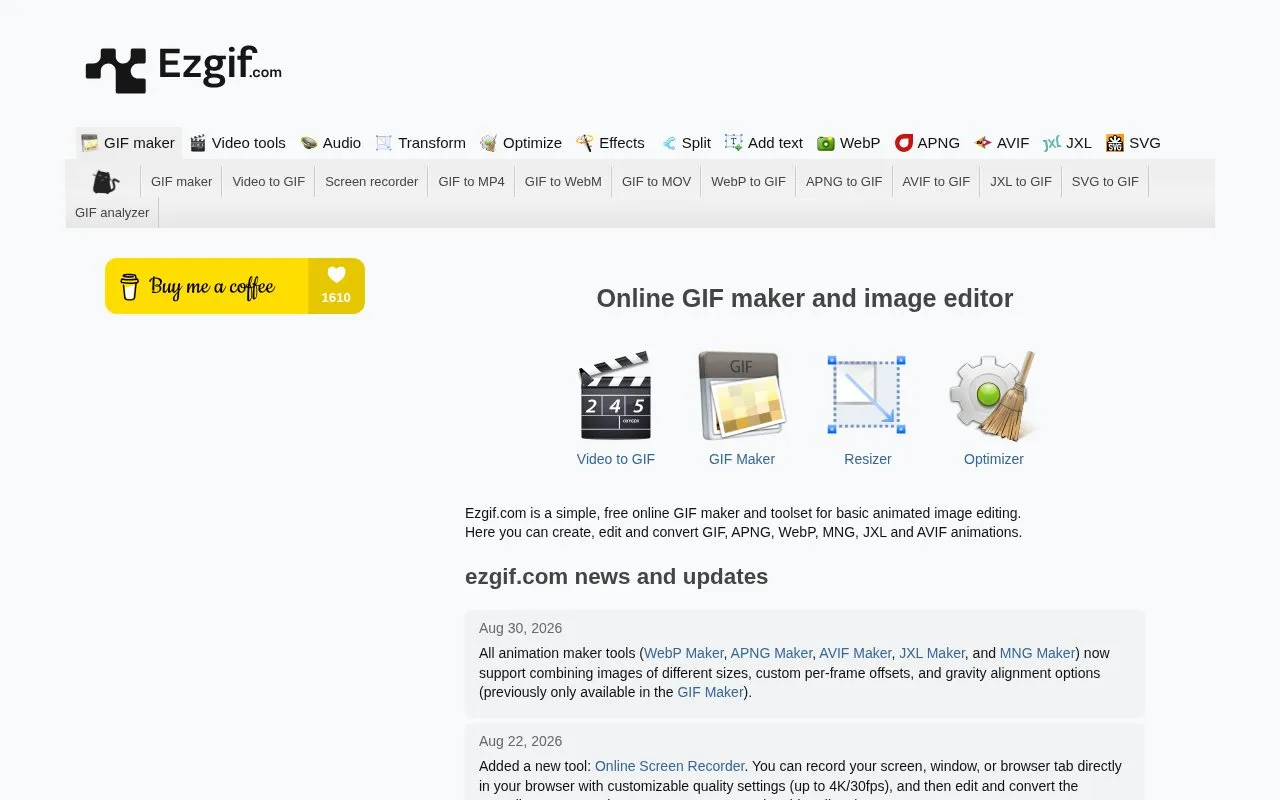This screenshot has width=1280, height=800.
Task: Click the APNG menu icon
Action: 904,143
